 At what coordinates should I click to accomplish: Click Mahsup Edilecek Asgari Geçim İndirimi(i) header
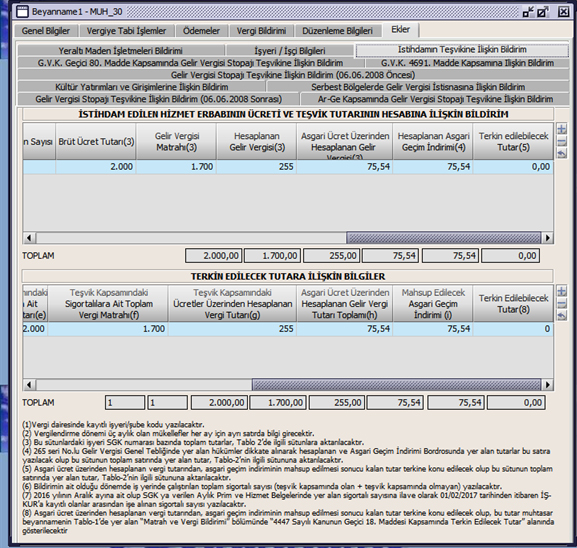pos(433,304)
